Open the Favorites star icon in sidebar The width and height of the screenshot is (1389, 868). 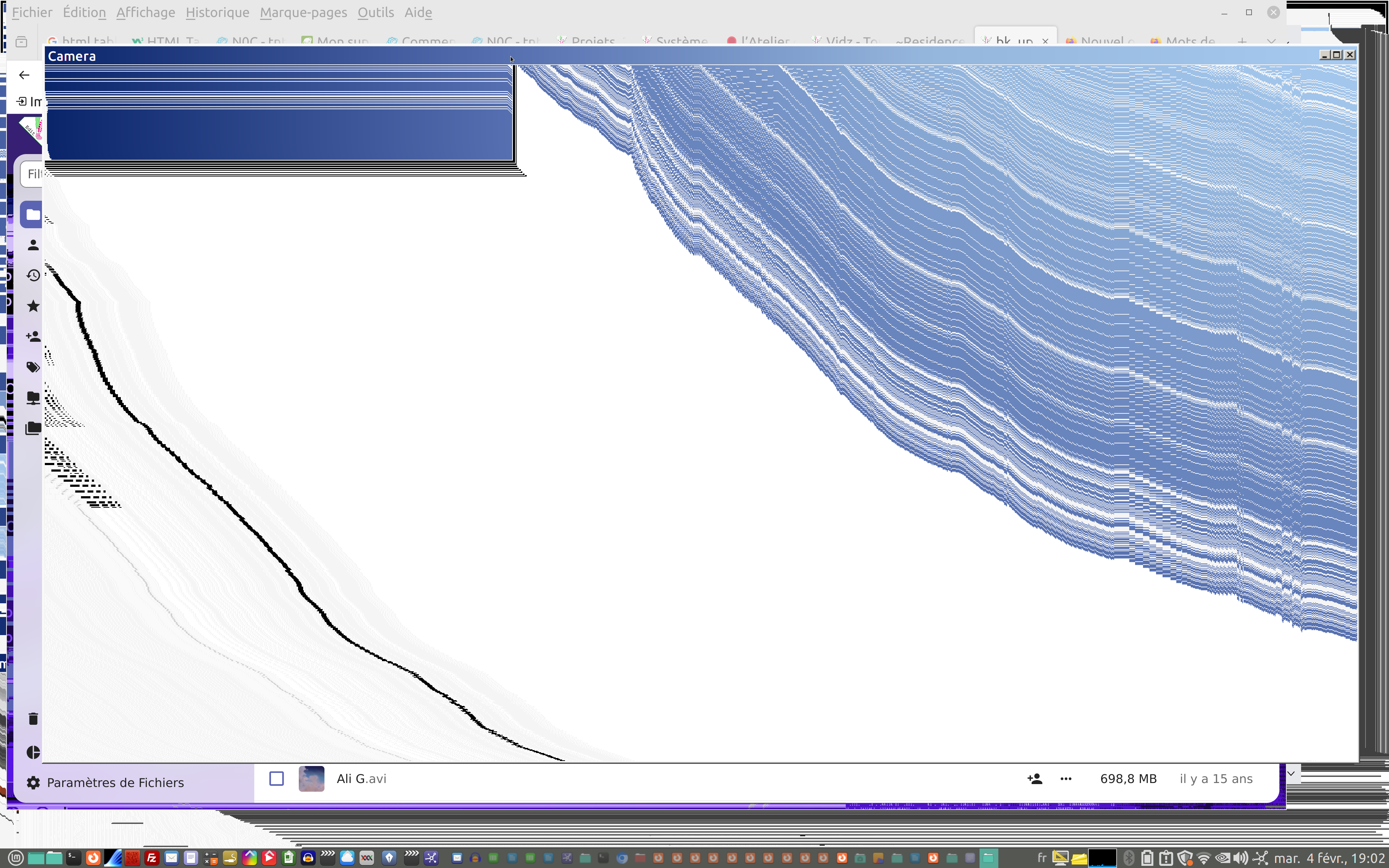click(33, 306)
